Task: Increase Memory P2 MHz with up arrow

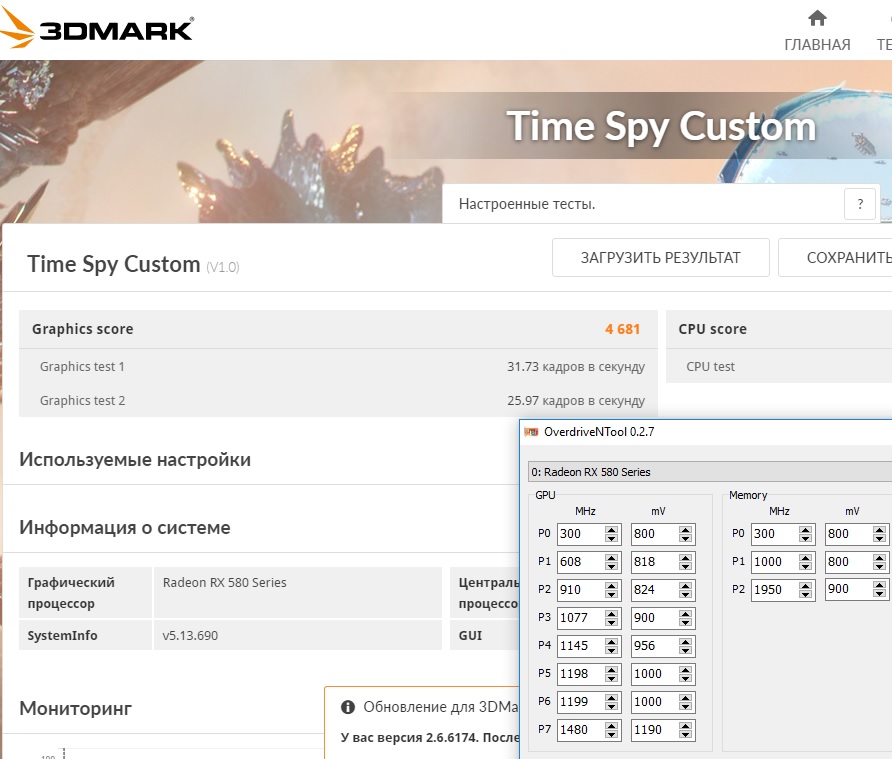Action: [806, 585]
